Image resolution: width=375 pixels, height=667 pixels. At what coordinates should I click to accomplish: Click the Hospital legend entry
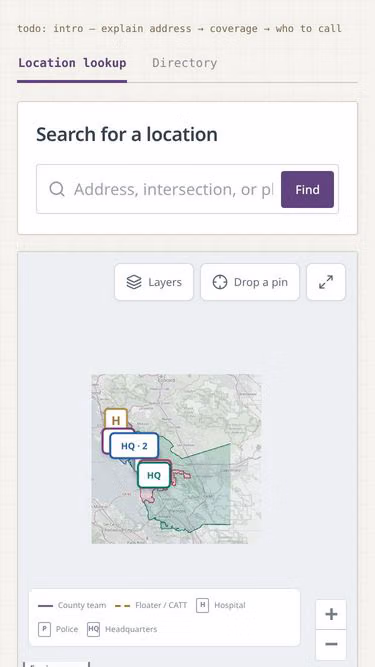coord(221,605)
